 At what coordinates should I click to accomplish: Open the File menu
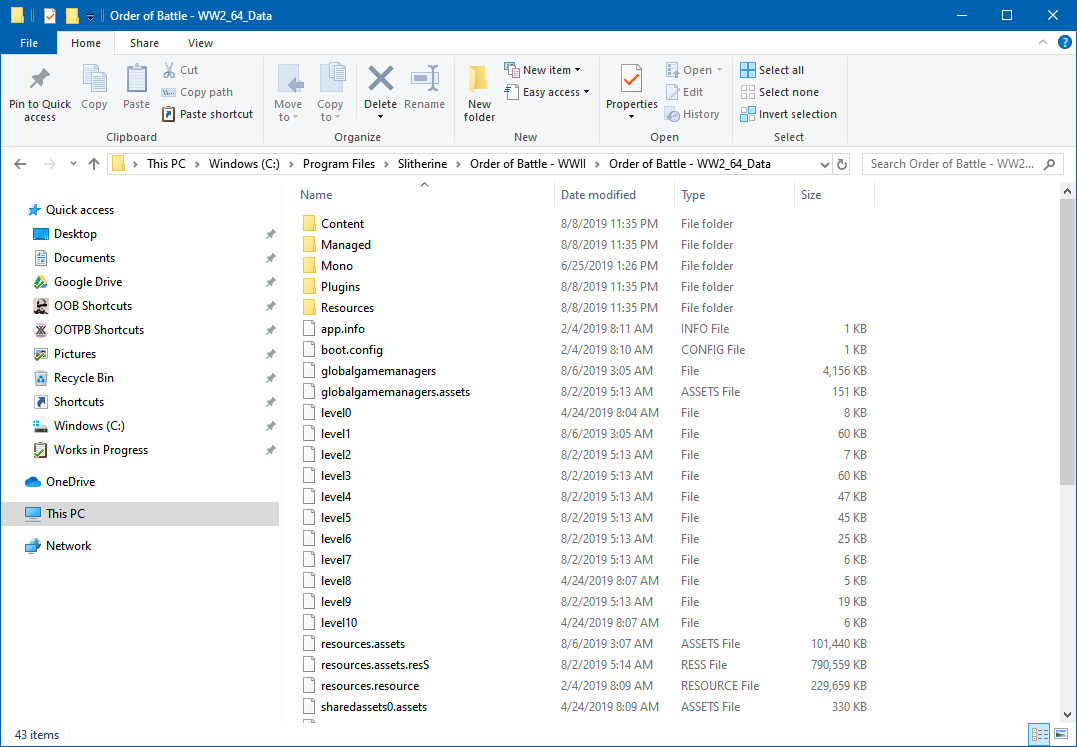point(29,43)
